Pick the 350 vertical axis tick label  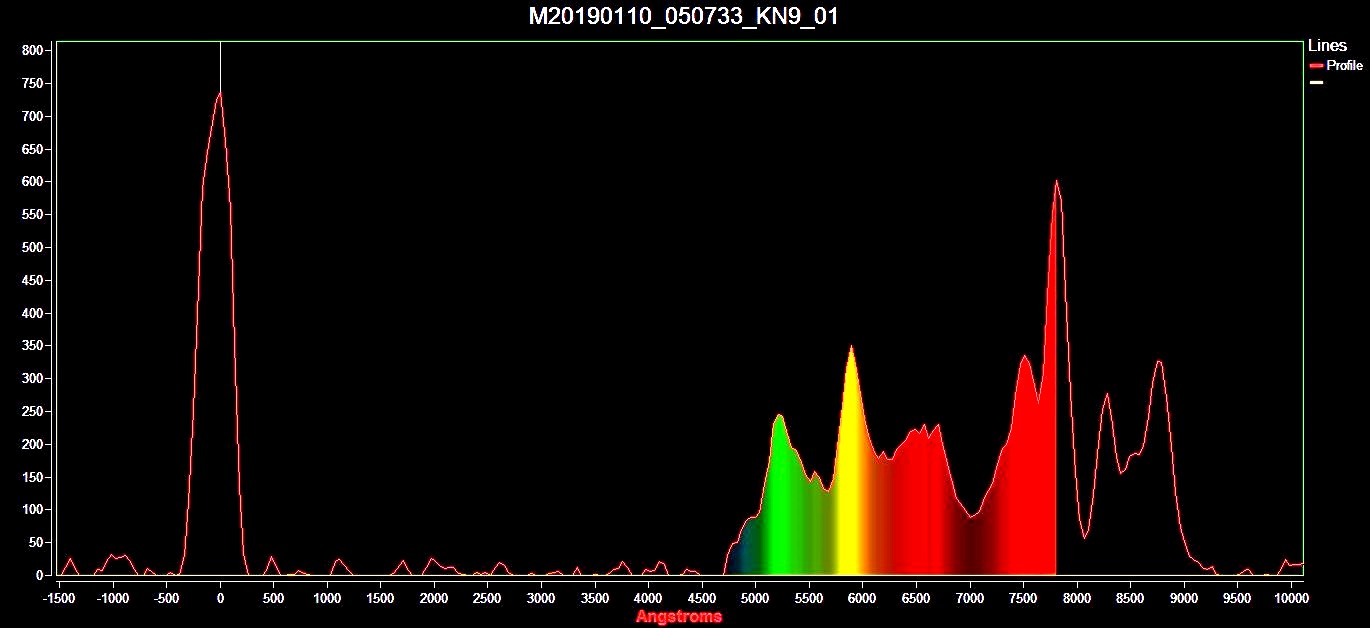(33, 346)
